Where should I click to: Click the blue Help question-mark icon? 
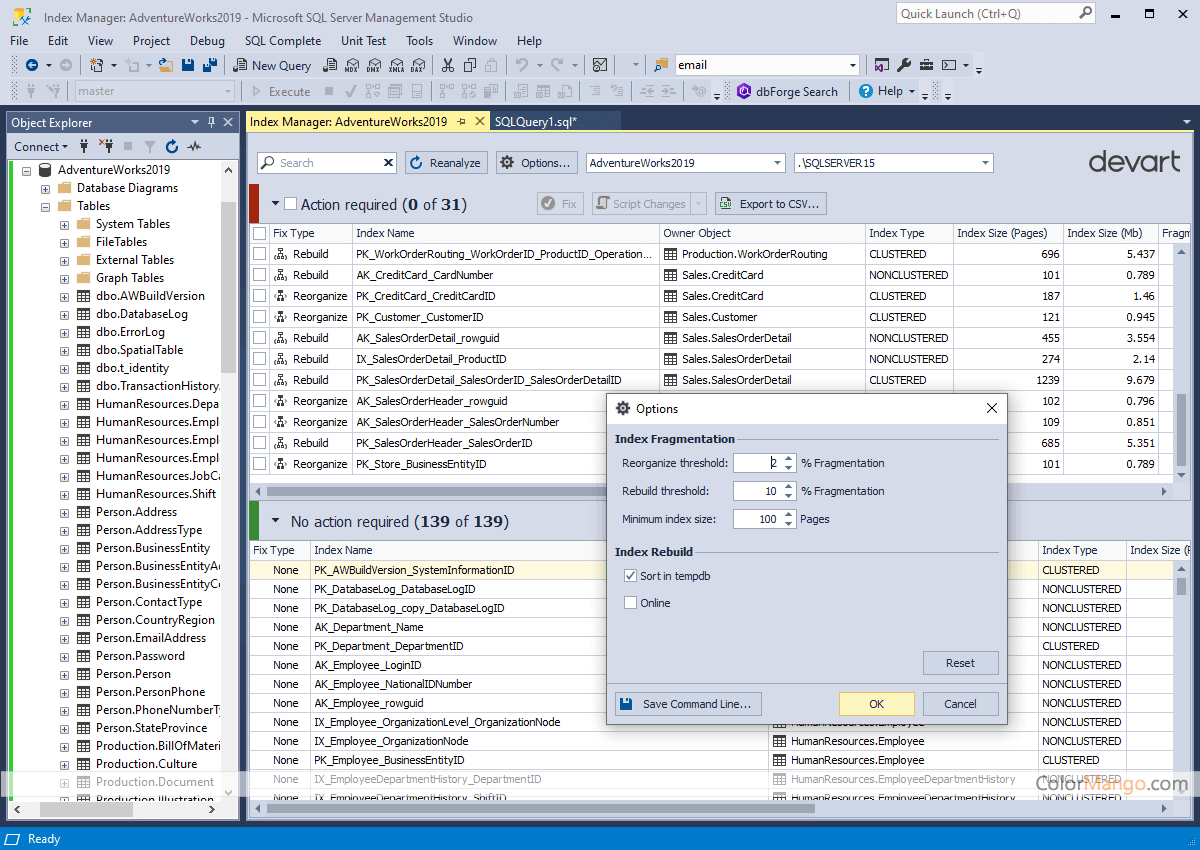865,91
